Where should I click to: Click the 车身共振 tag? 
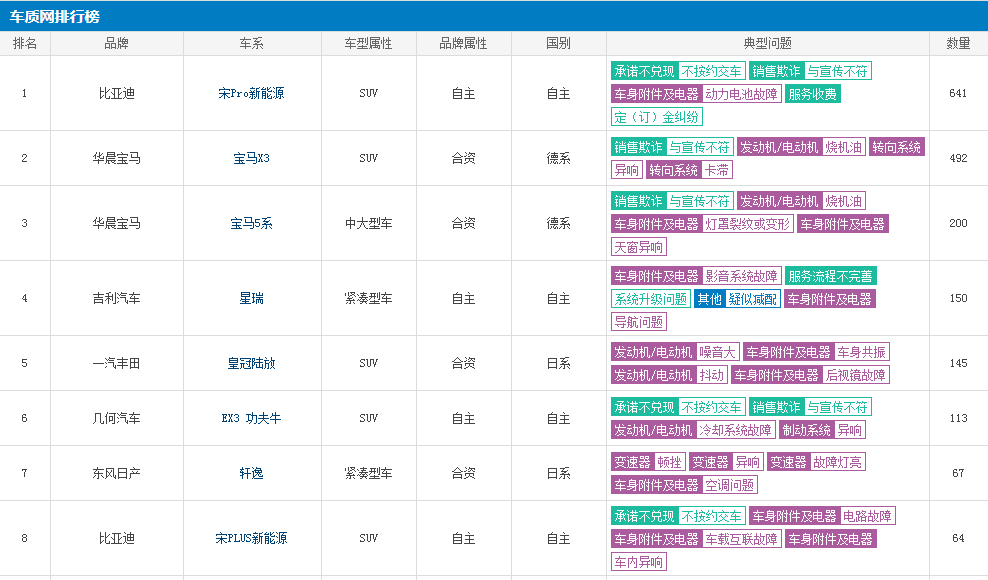[861, 352]
